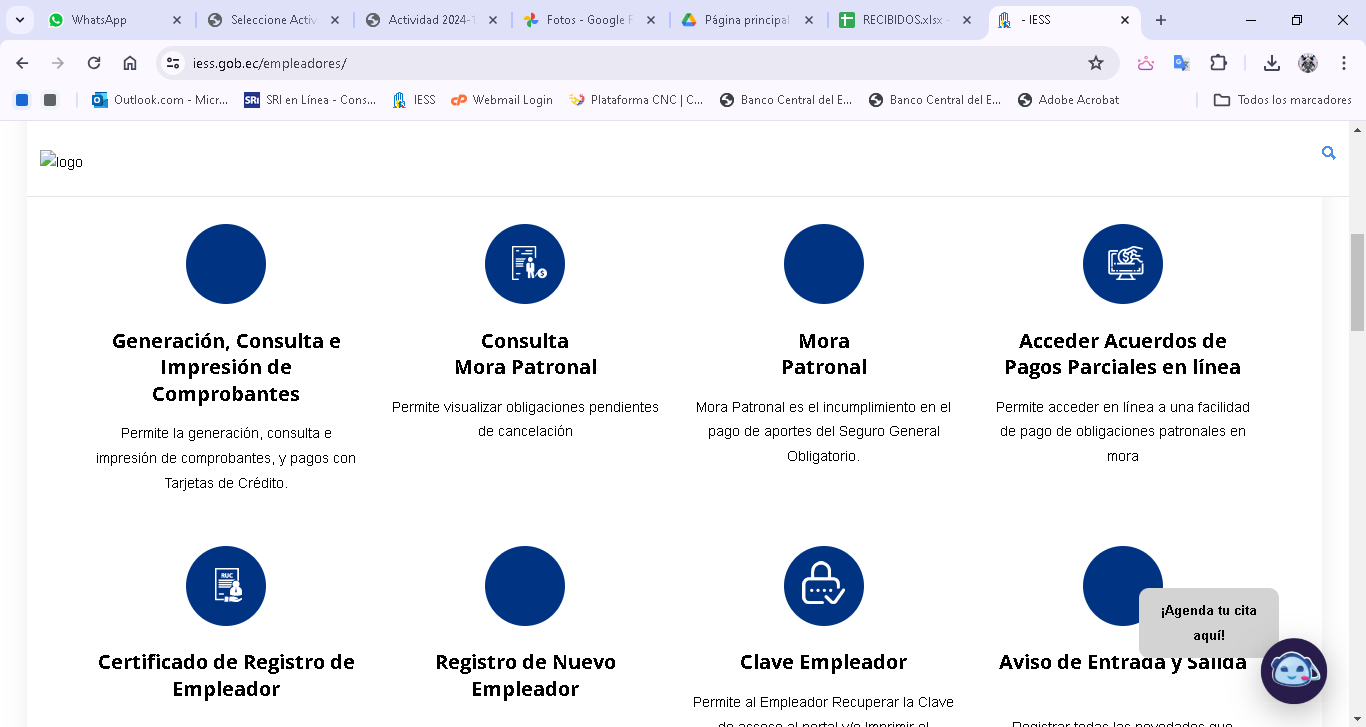This screenshot has width=1366, height=727.
Task: Click the vertical page scrollbar thumb
Action: coord(1357,282)
